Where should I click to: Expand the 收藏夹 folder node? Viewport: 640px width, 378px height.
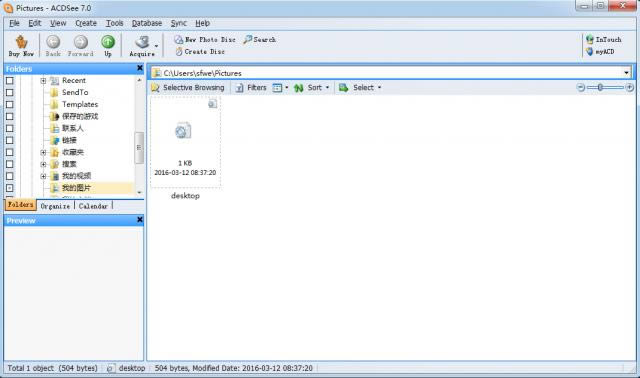pyautogui.click(x=43, y=152)
